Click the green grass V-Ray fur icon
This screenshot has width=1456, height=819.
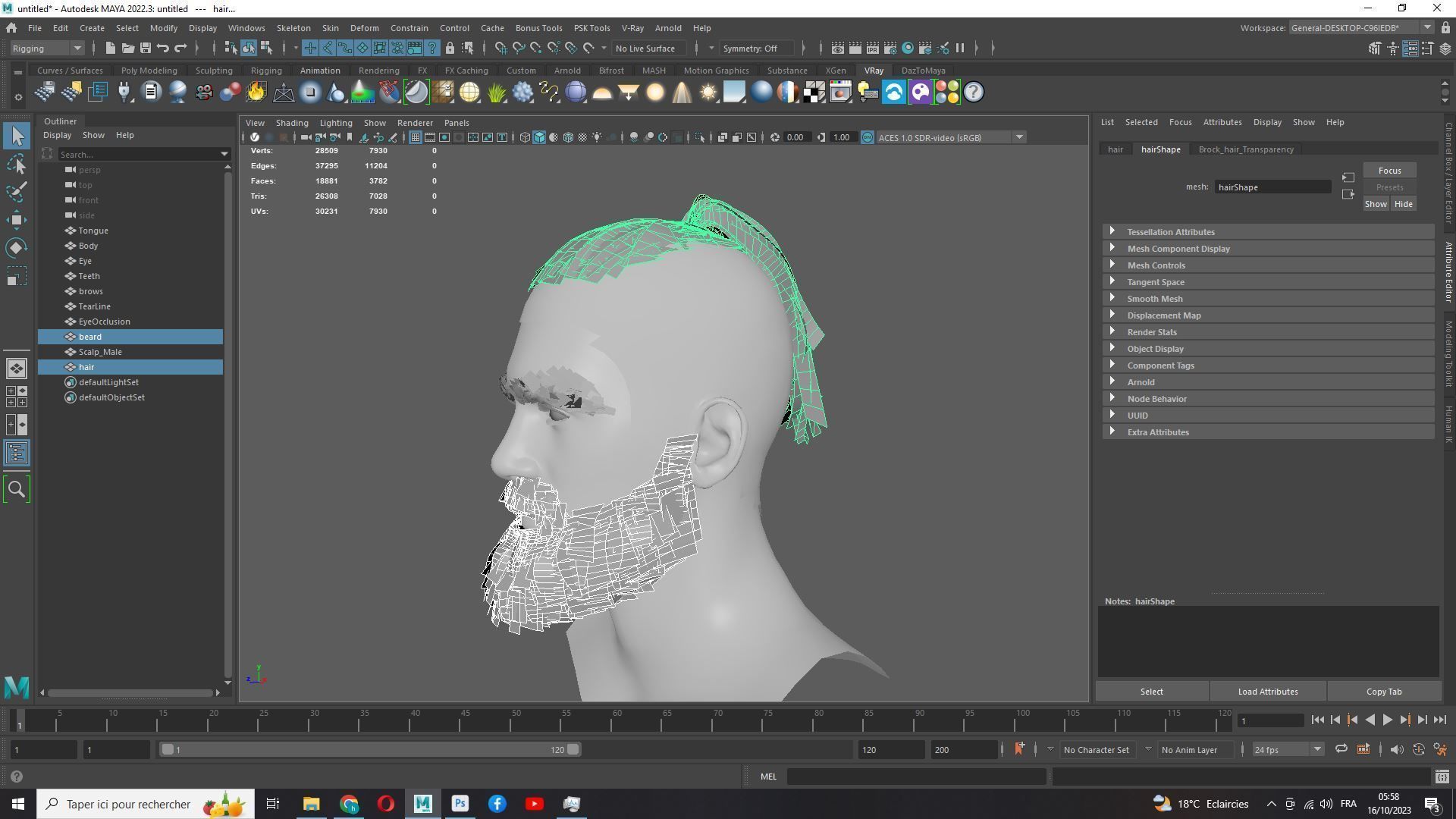tap(496, 93)
